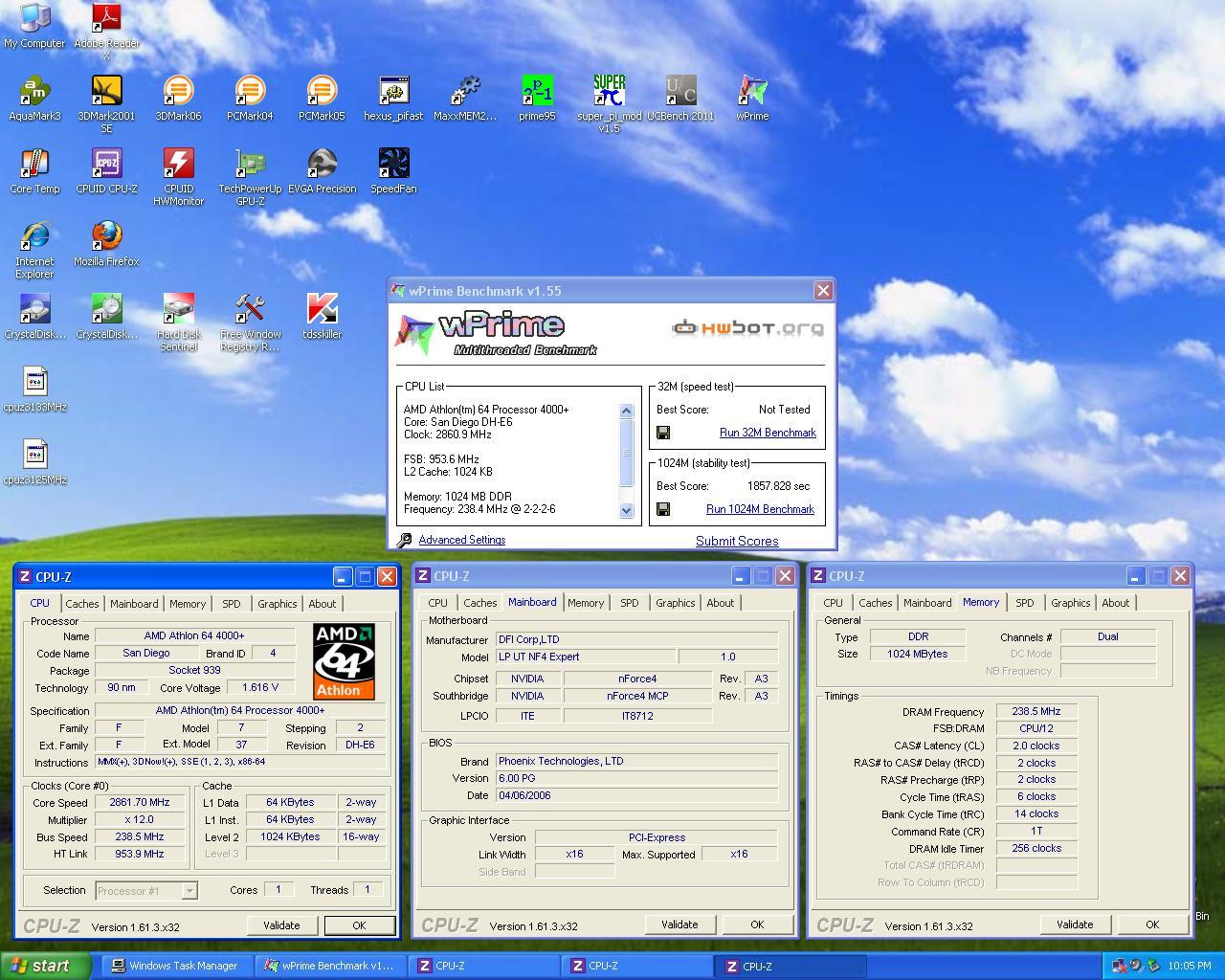
Task: Open the MaxxMEM2 desktop shortcut
Action: pos(465,97)
